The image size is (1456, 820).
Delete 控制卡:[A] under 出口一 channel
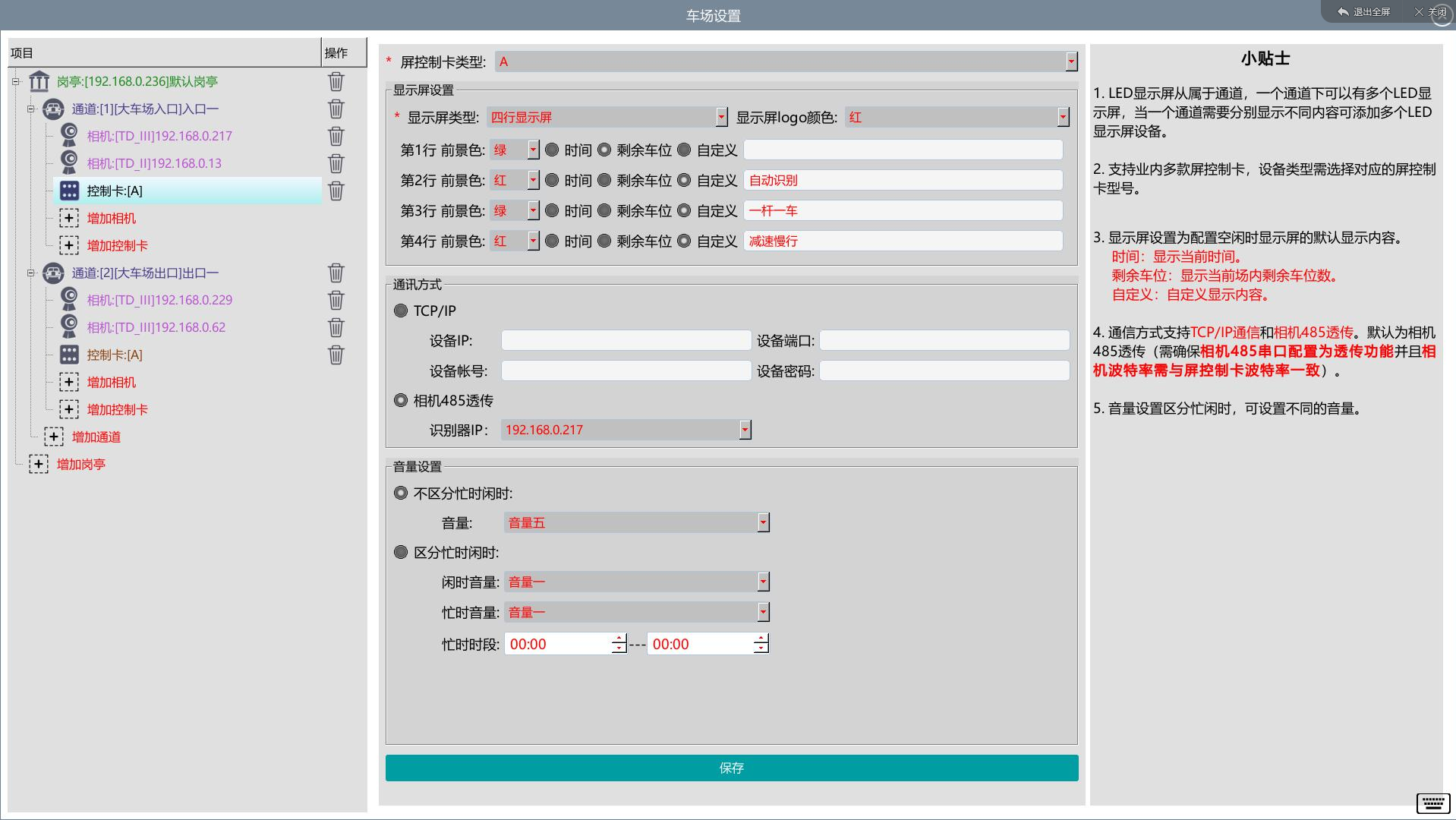[x=336, y=355]
